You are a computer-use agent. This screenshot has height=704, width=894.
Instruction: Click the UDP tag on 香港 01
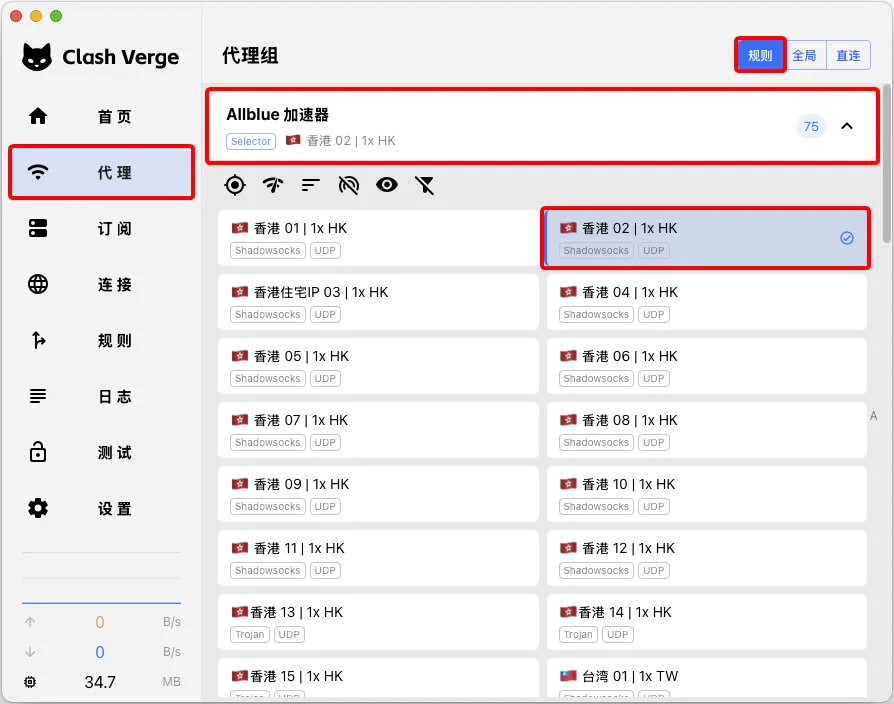(x=325, y=250)
